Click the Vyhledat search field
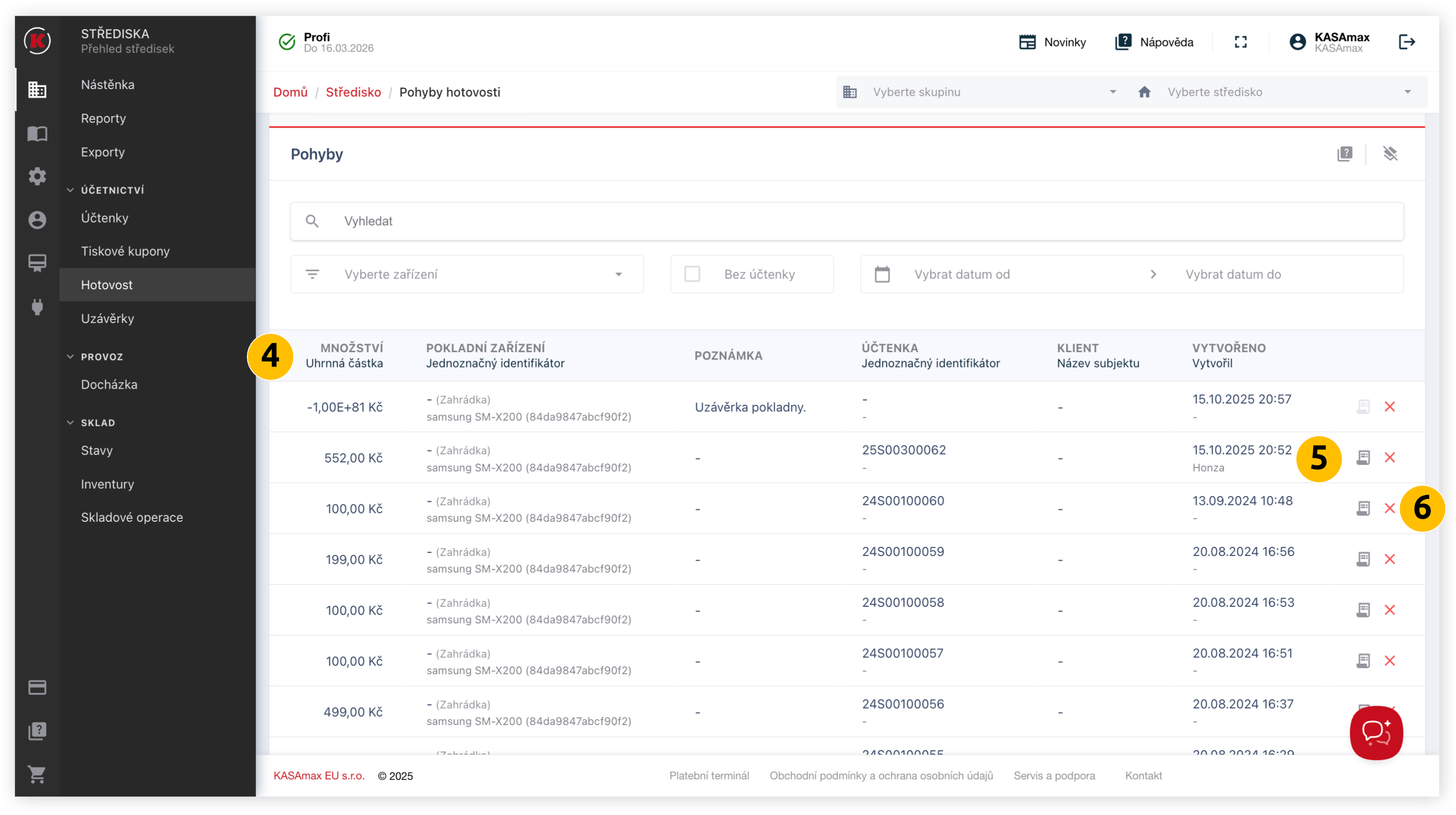The image size is (1456, 815). (846, 221)
